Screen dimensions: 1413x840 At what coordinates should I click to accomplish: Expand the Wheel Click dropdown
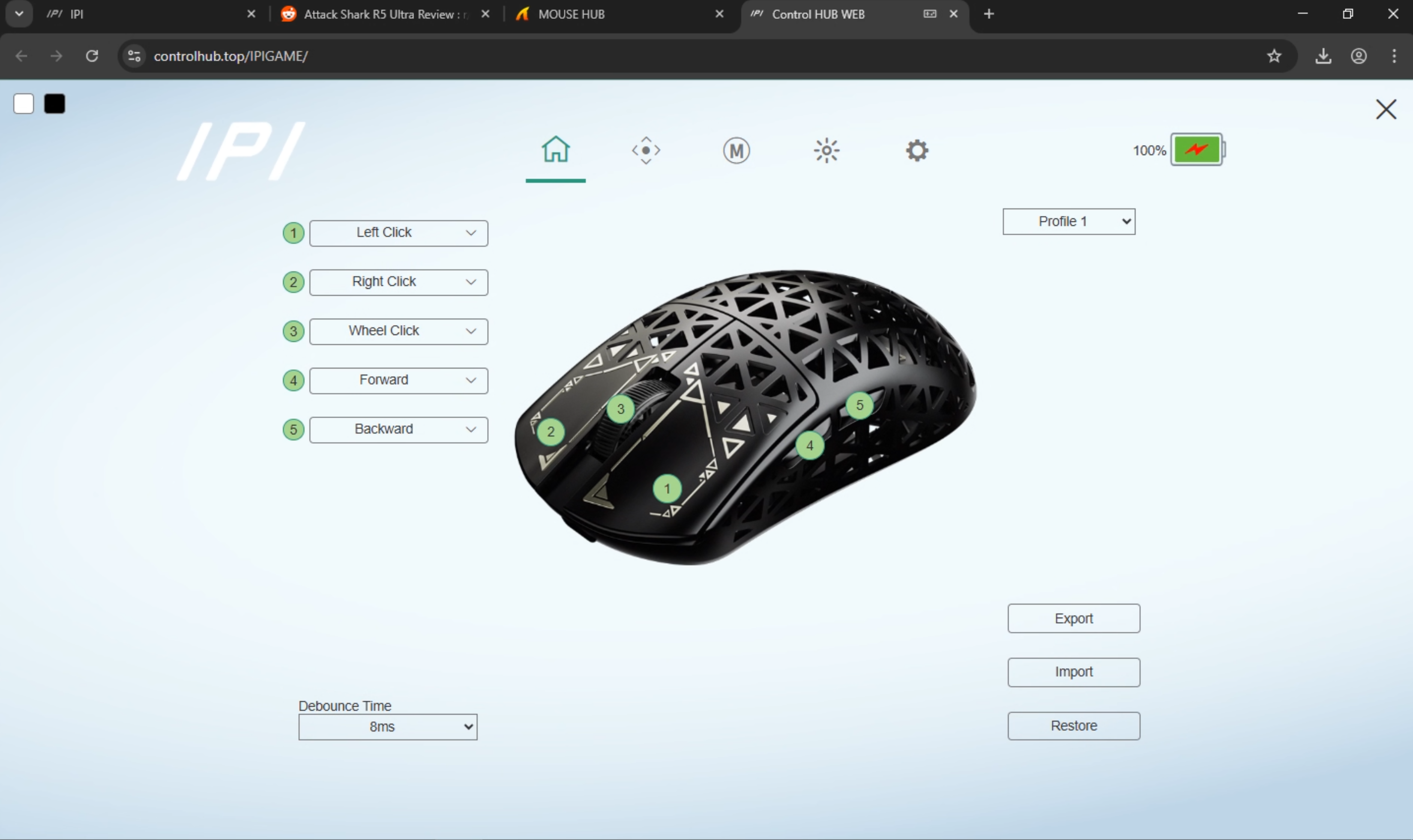tap(398, 331)
